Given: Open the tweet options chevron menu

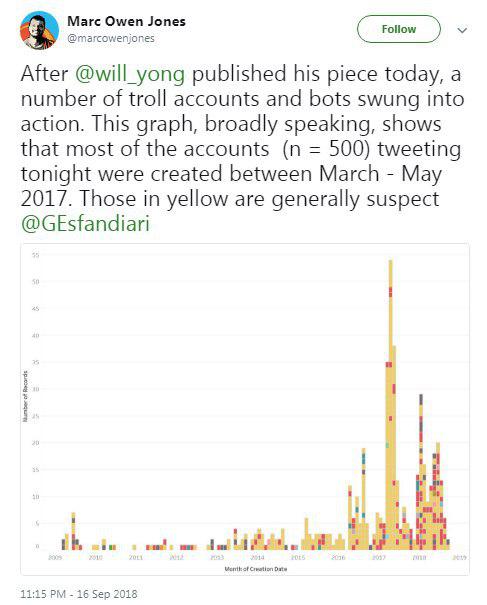Looking at the screenshot, I should pos(462,30).
